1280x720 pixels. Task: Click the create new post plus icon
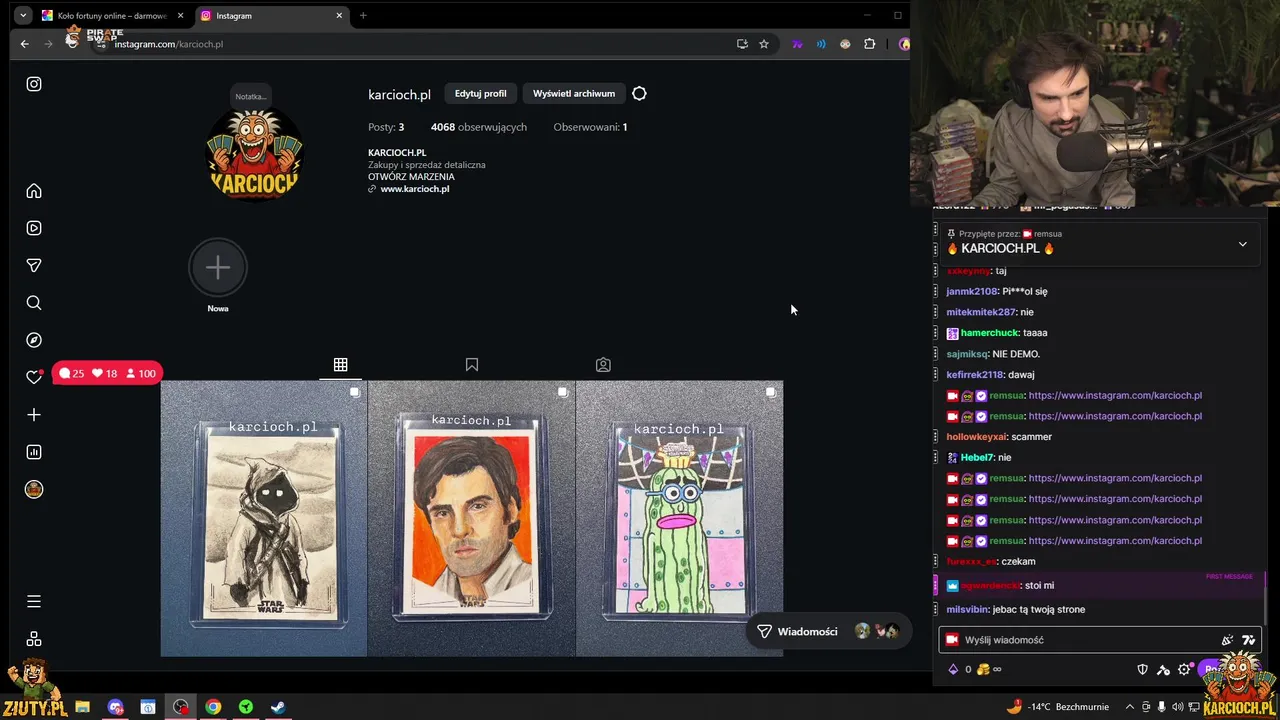[34, 415]
